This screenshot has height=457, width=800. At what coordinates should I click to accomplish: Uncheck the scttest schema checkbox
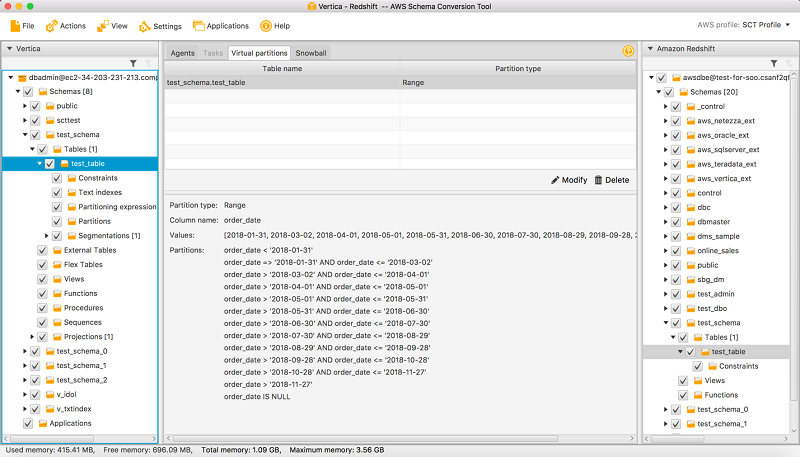pyautogui.click(x=35, y=120)
